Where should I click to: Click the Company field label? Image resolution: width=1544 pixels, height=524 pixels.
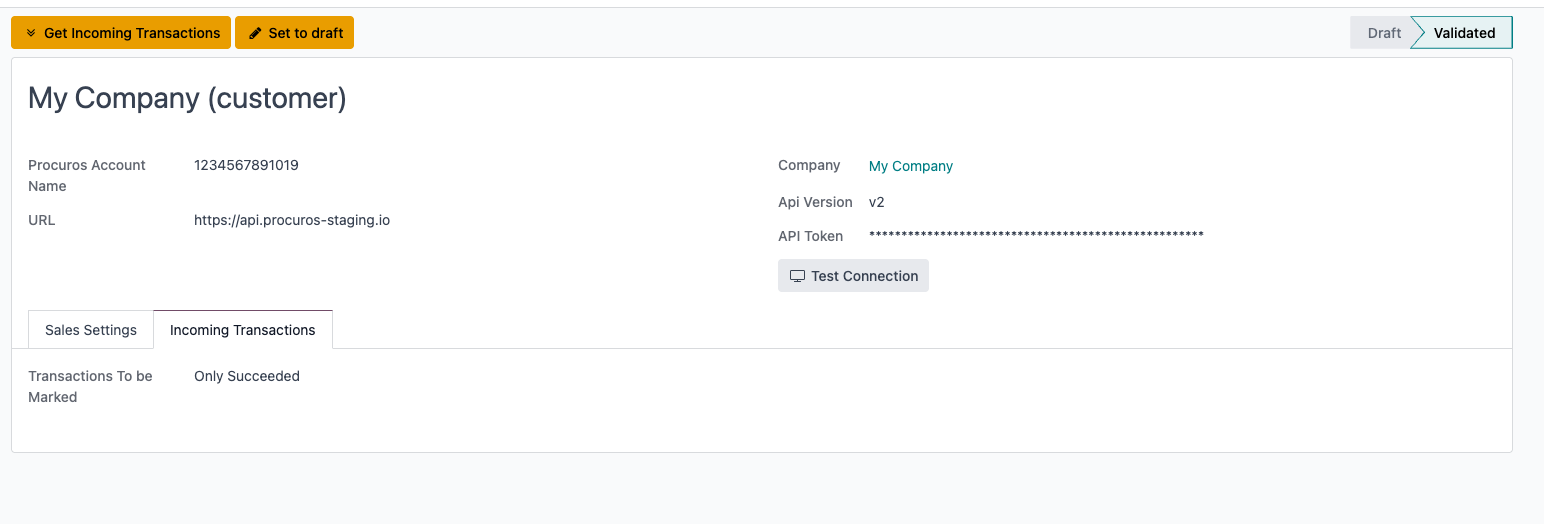pyautogui.click(x=808, y=165)
